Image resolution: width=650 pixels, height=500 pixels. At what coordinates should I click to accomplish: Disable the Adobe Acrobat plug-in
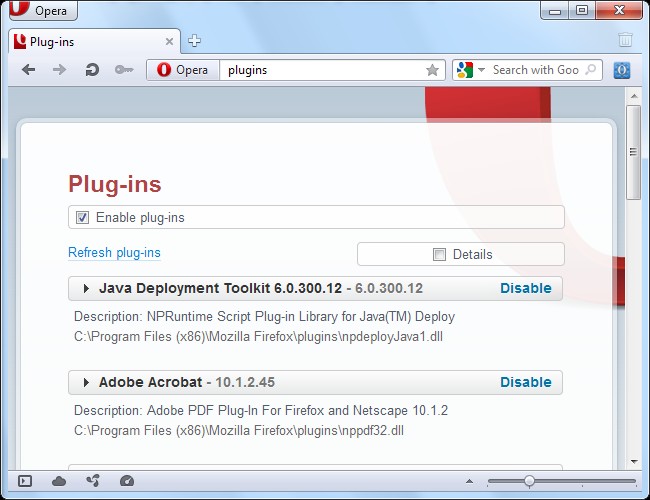click(x=526, y=382)
